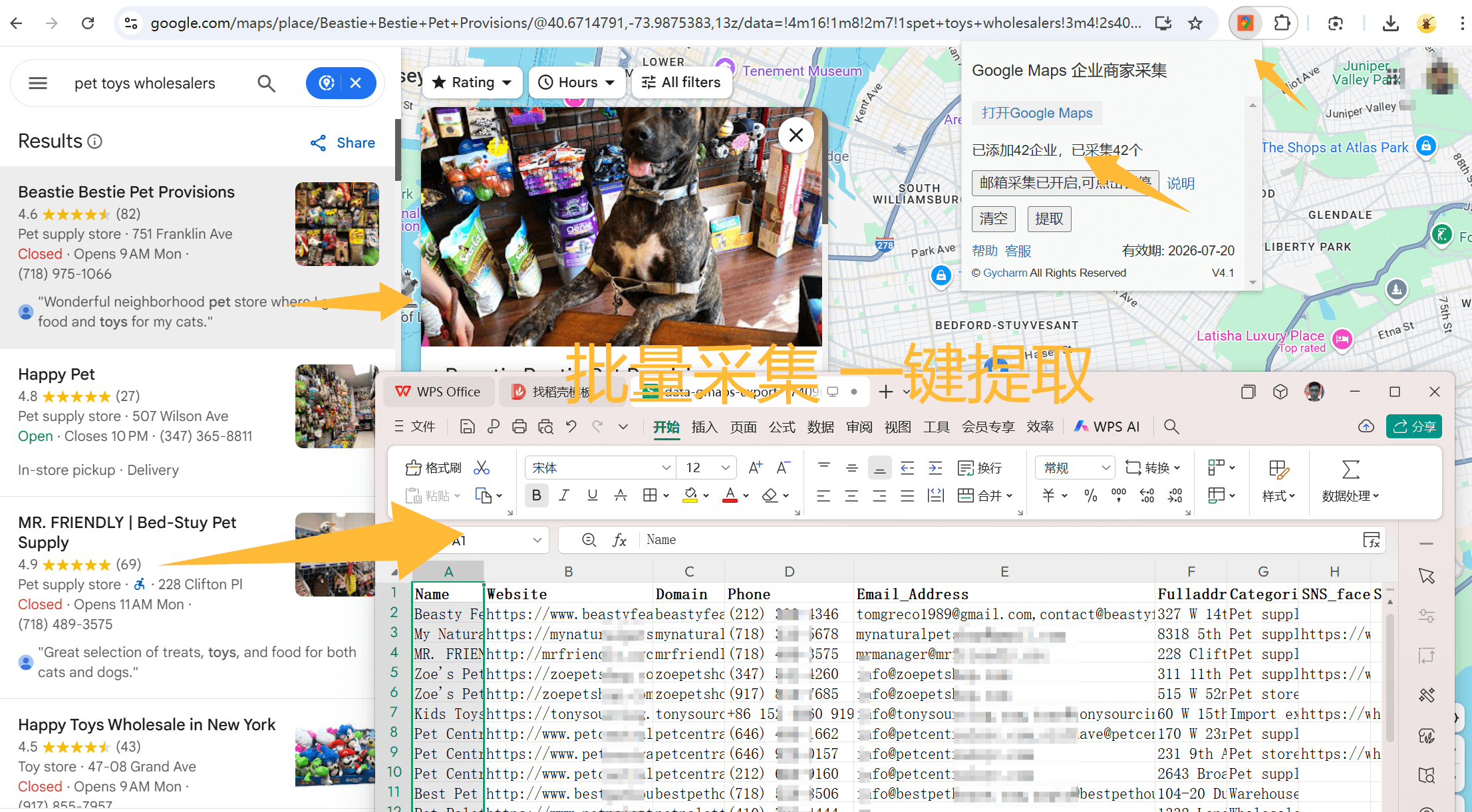Increase indent in WPS ribbon
The height and width of the screenshot is (812, 1472).
935,468
